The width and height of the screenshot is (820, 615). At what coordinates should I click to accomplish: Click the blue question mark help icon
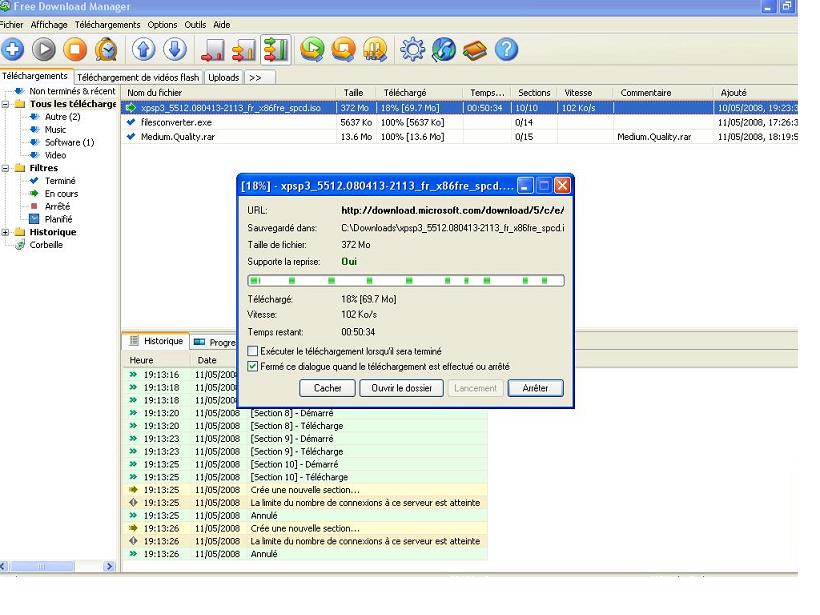pyautogui.click(x=506, y=50)
